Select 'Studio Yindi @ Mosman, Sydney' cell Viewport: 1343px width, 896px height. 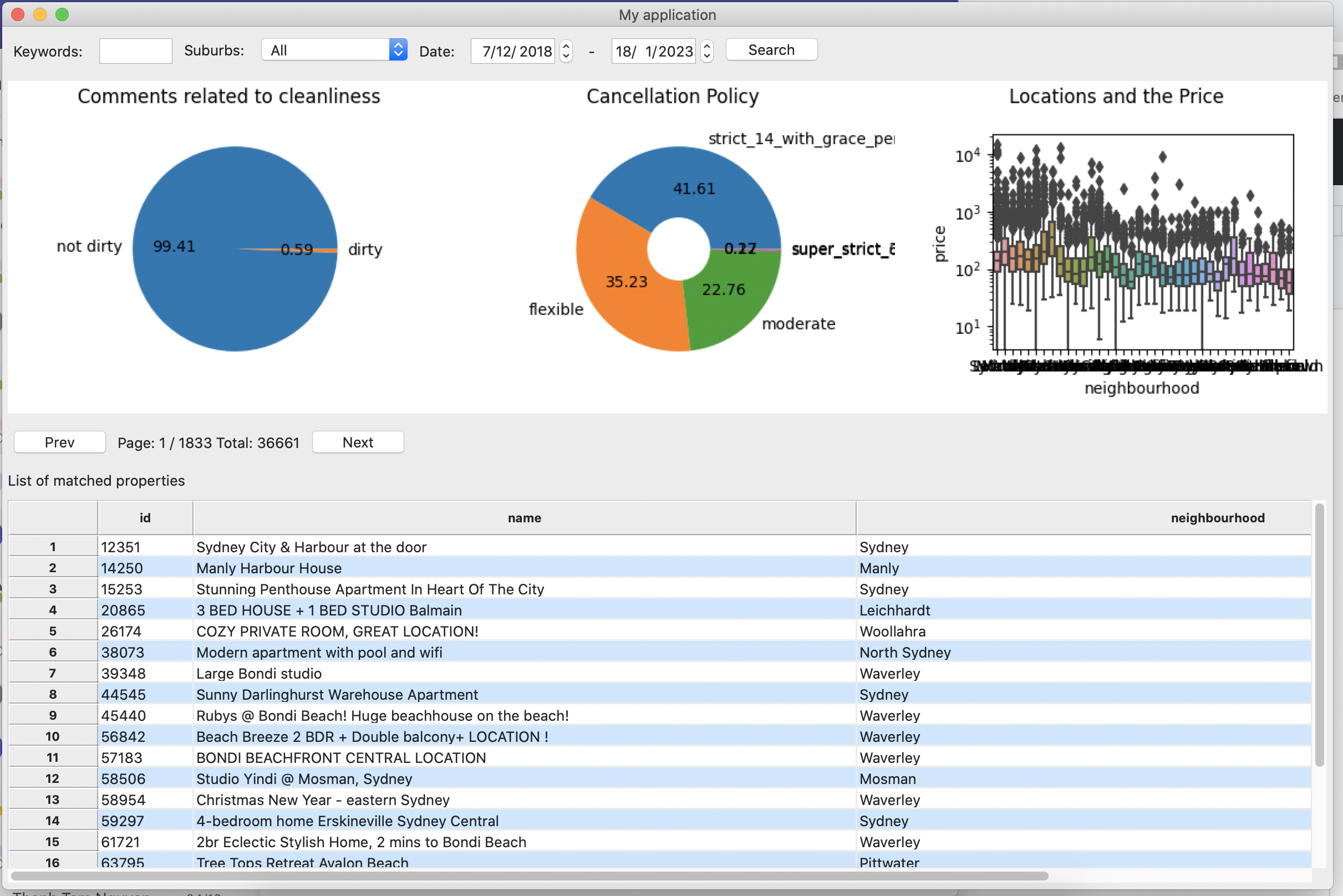coord(524,779)
